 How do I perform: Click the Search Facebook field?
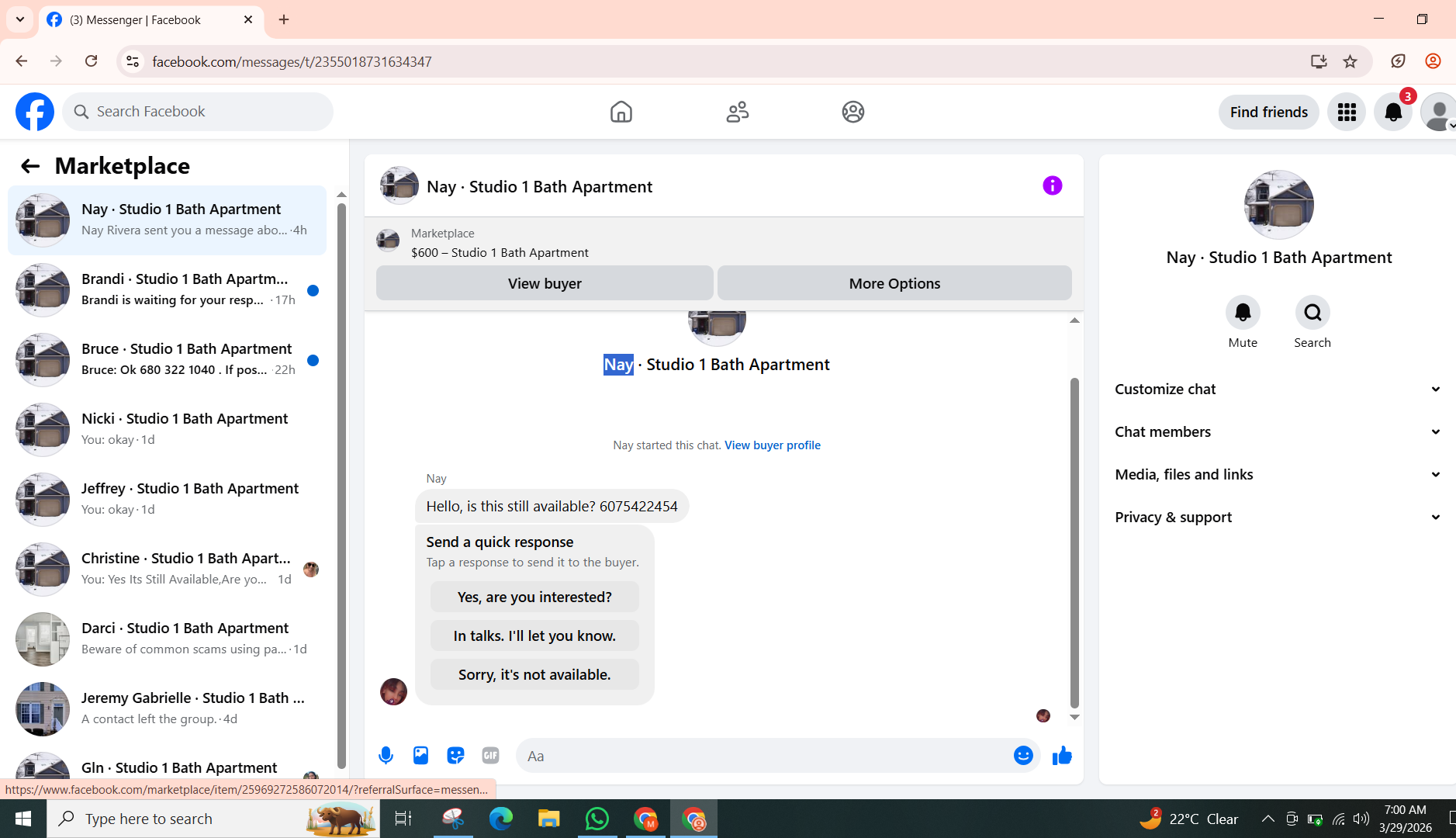tap(198, 112)
